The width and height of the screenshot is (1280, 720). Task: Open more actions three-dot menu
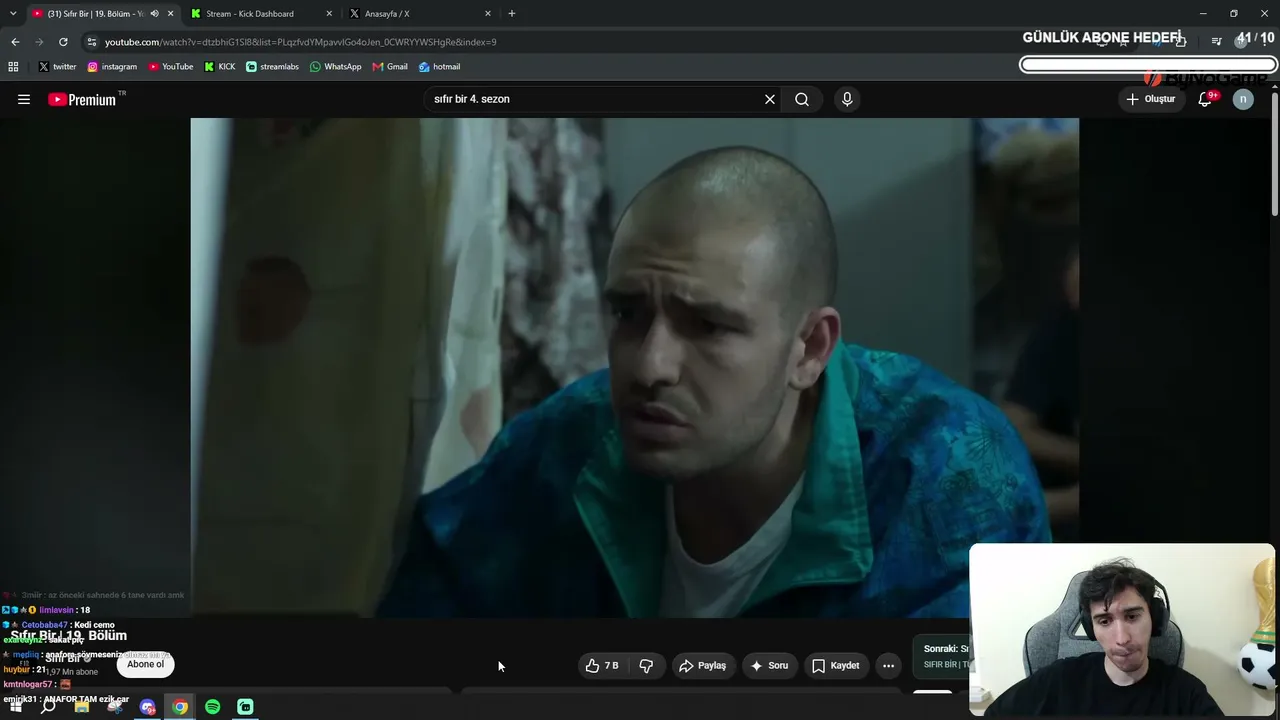click(x=888, y=665)
